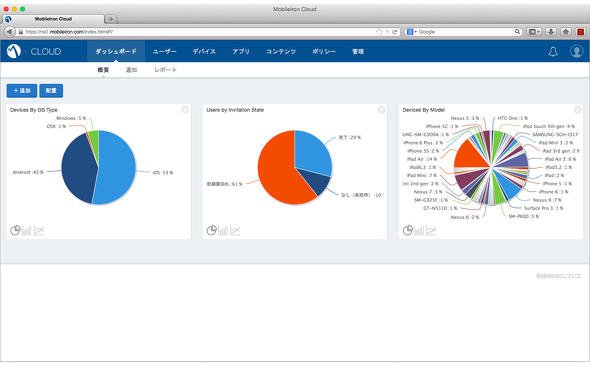Open the user profile avatar icon

[x=576, y=51]
